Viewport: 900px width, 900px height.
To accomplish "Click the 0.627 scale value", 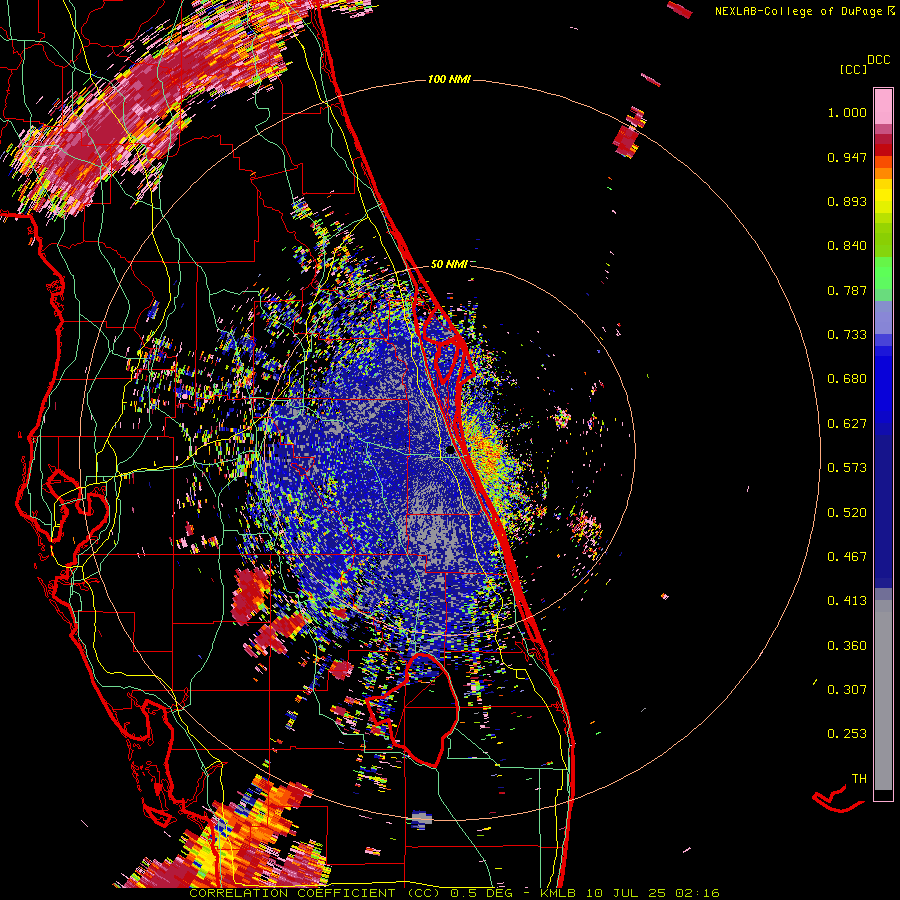I will point(847,424).
